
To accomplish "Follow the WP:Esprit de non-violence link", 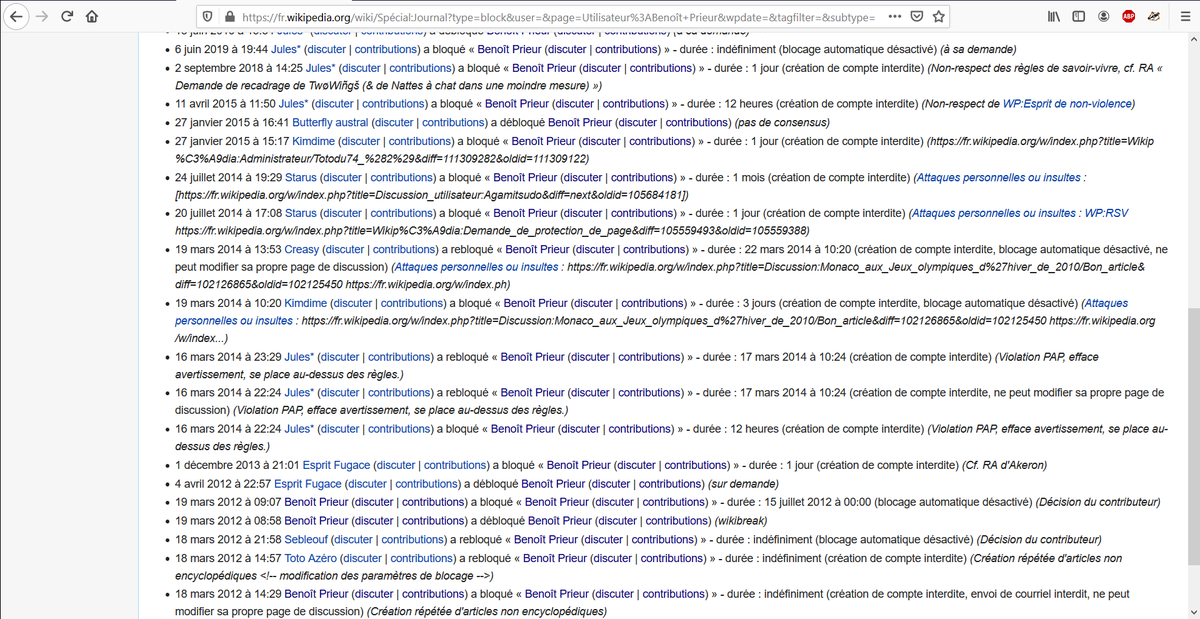I will [x=1067, y=104].
